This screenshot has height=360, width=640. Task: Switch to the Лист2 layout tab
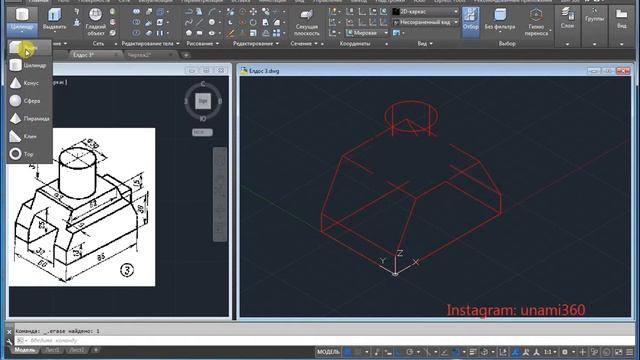76,350
